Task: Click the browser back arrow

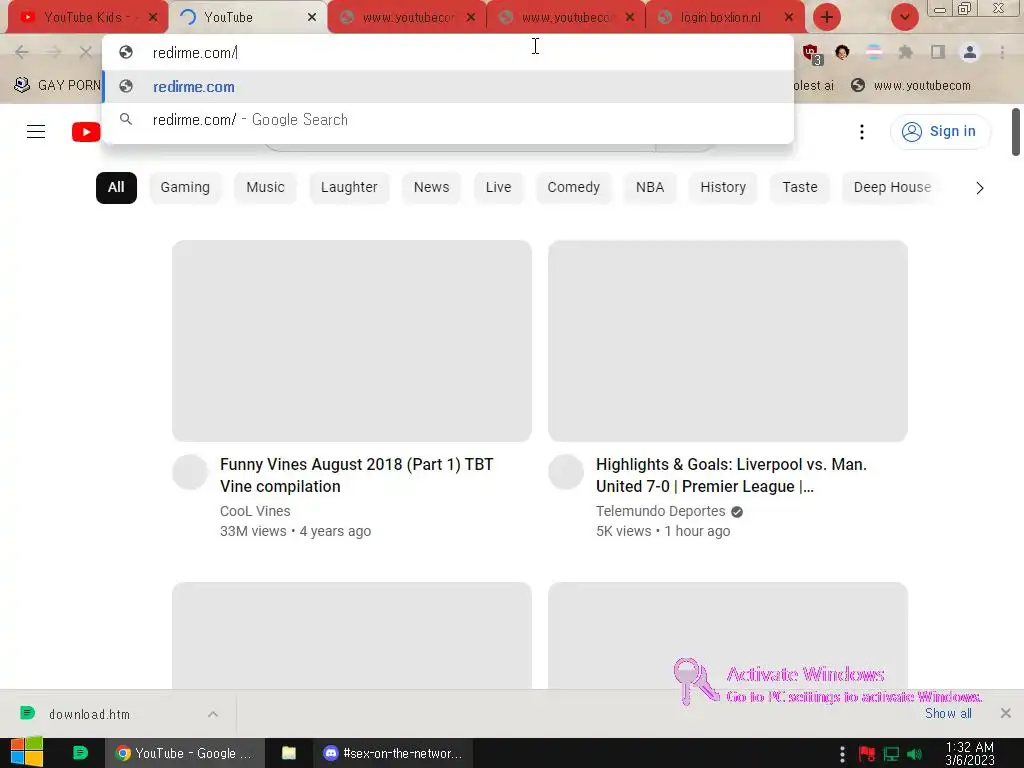Action: pos(22,52)
